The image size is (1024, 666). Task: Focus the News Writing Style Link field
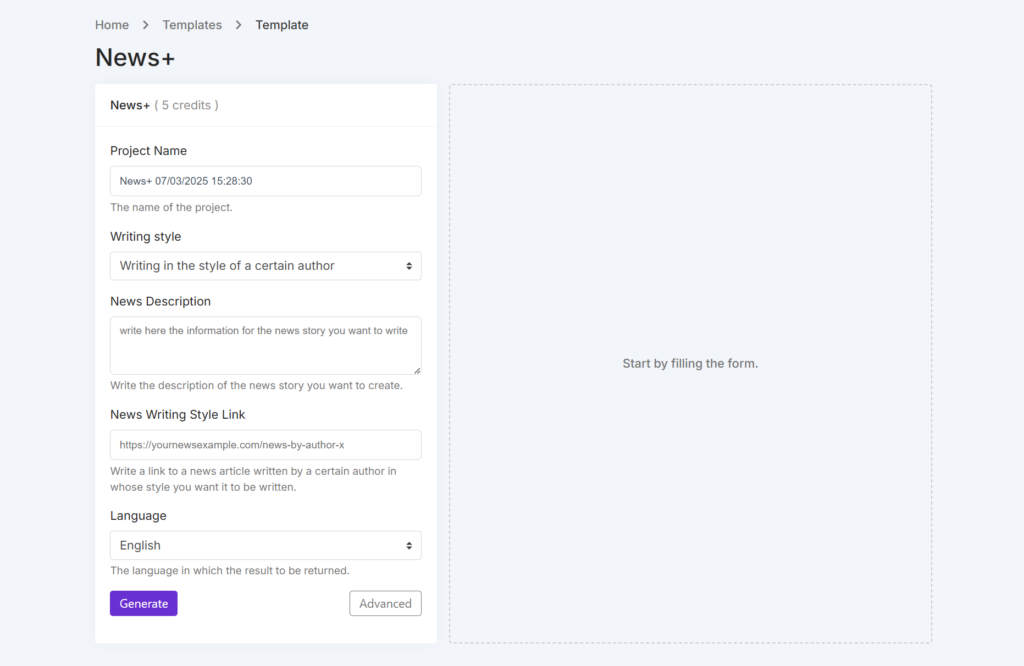tap(265, 445)
